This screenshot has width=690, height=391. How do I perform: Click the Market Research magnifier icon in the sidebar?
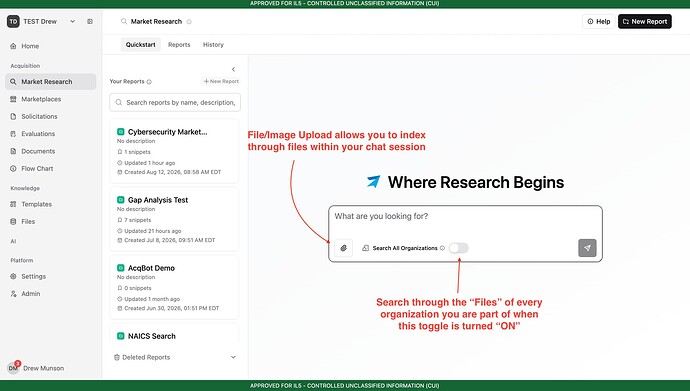13,81
